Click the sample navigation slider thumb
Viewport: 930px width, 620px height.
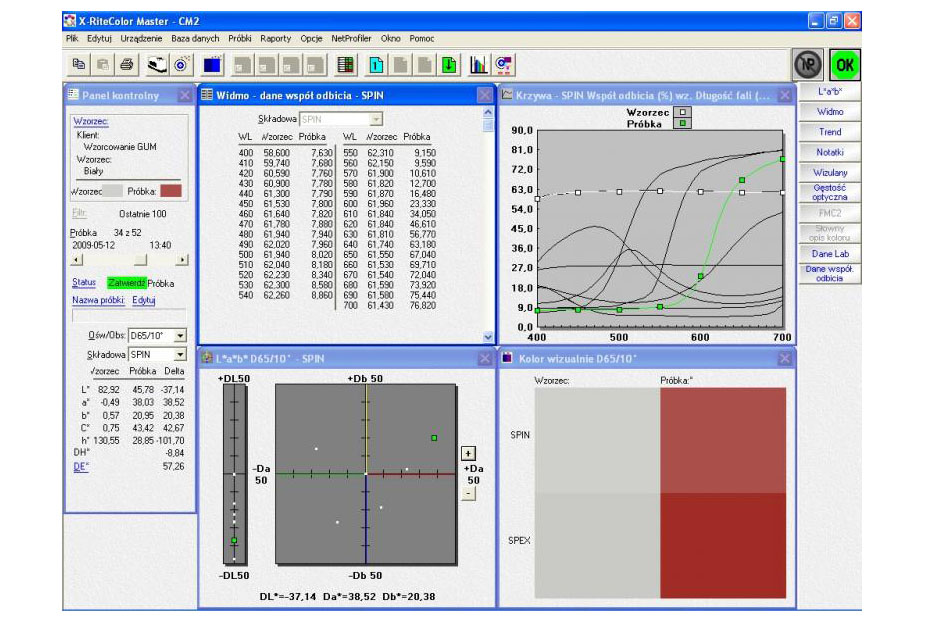coord(140,260)
